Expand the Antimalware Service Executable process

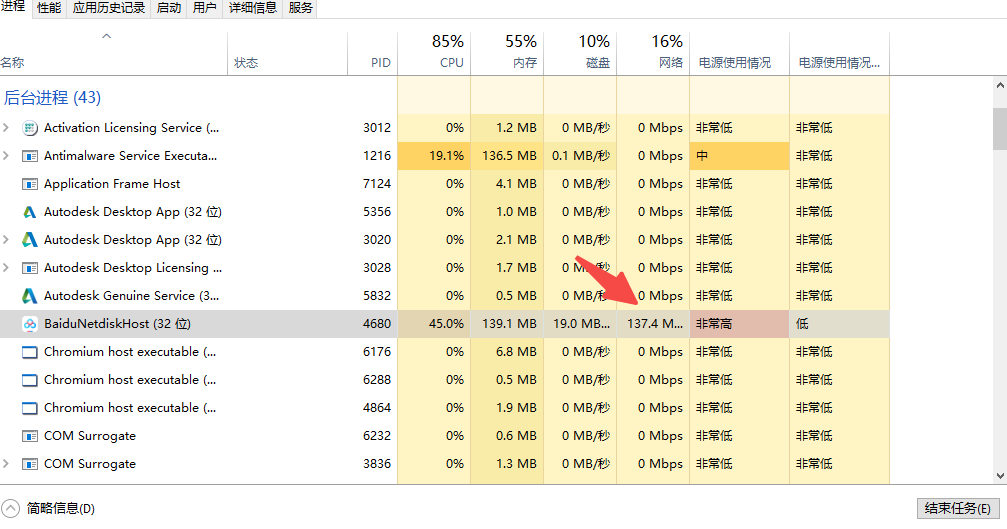click(x=7, y=156)
